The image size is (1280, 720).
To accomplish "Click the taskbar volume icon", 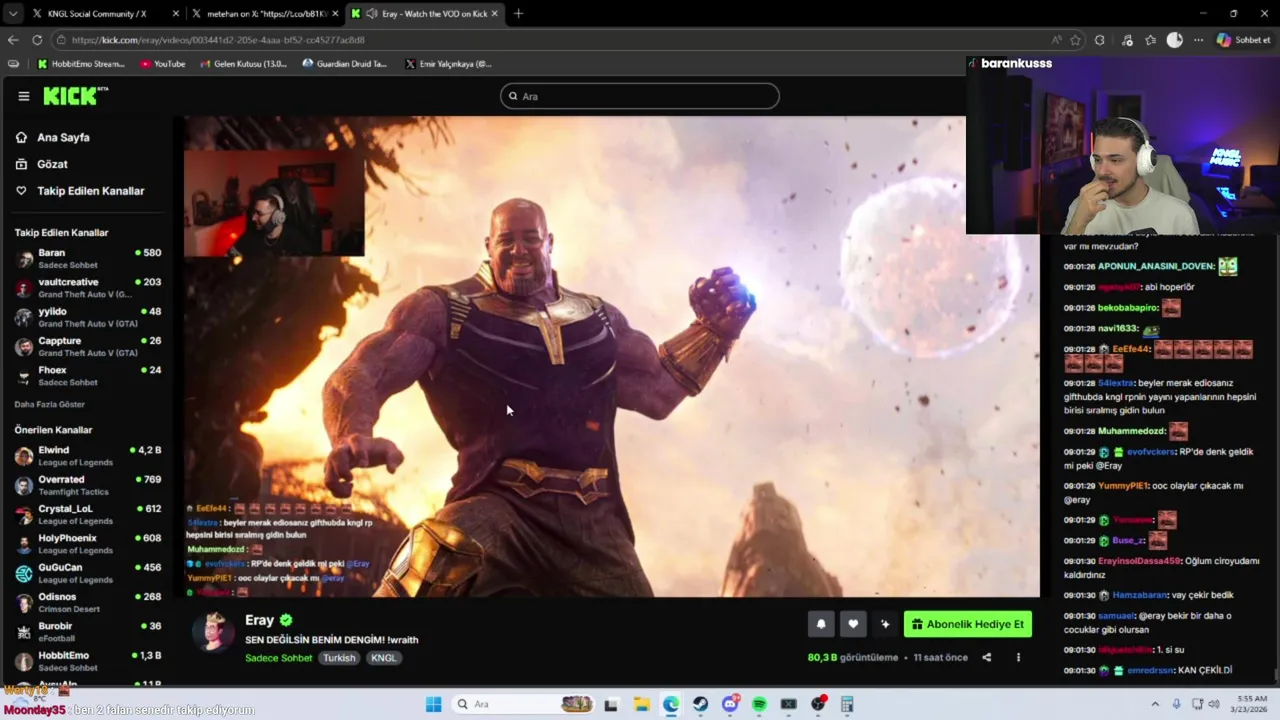I will coord(1214,704).
